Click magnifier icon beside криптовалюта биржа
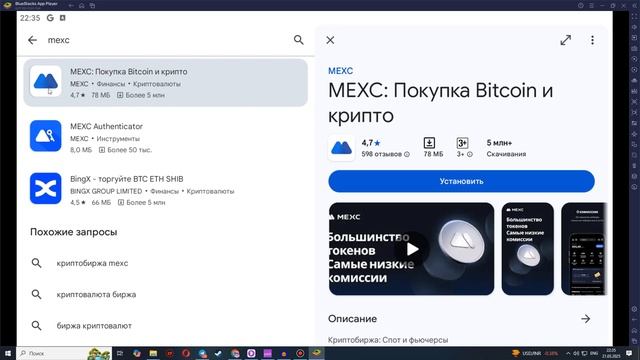Viewport: 640px width, 360px height. tap(36, 294)
